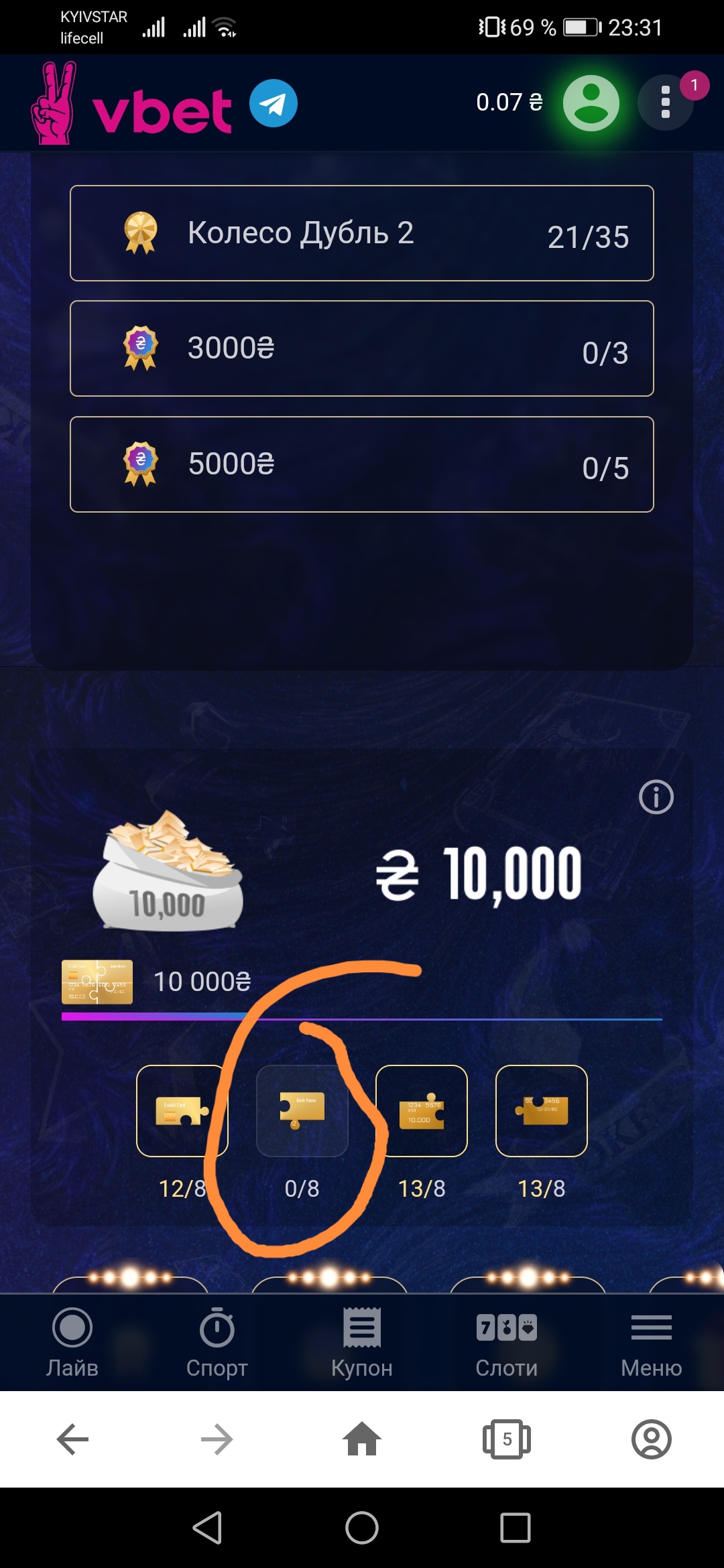Open the 5000₴ reward row

point(362,464)
